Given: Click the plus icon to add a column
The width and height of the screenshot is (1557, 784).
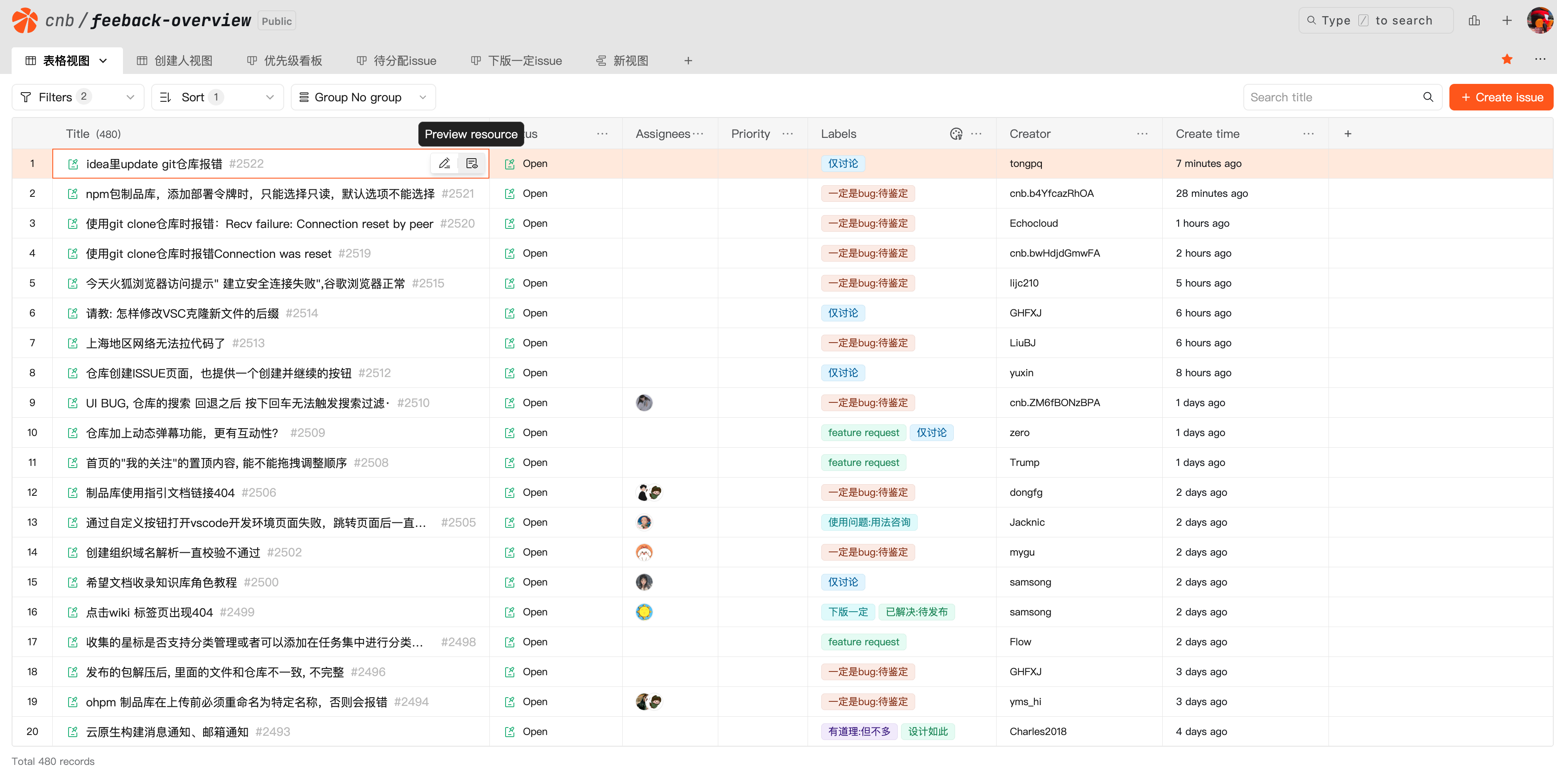Looking at the screenshot, I should [x=1347, y=133].
